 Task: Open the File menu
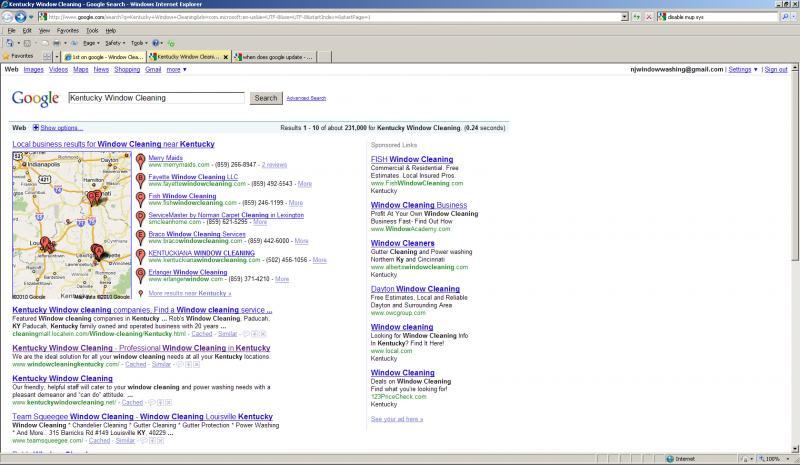tap(11, 31)
